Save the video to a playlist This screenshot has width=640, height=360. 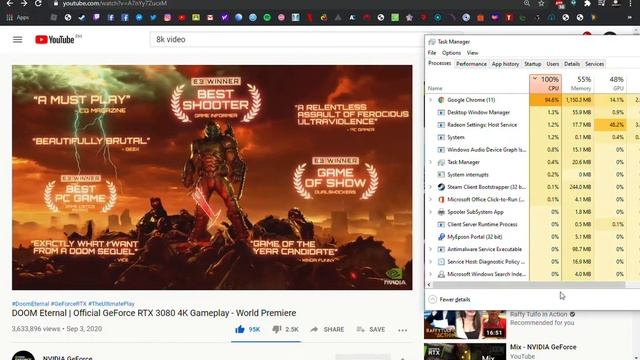(371, 329)
